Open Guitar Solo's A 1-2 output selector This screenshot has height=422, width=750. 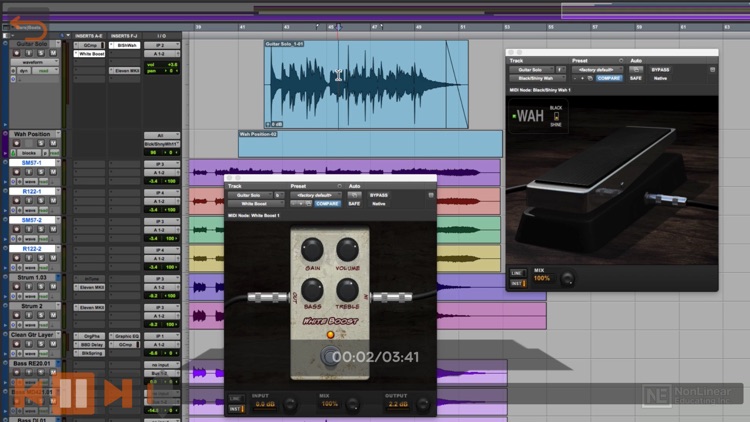(x=162, y=54)
